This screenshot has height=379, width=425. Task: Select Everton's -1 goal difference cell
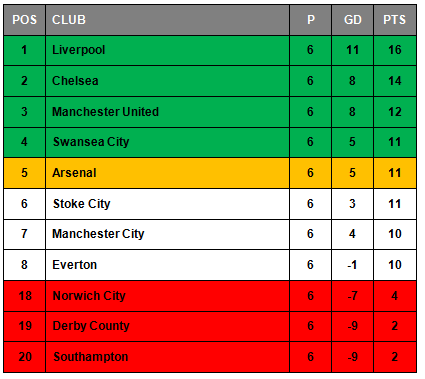pos(352,265)
